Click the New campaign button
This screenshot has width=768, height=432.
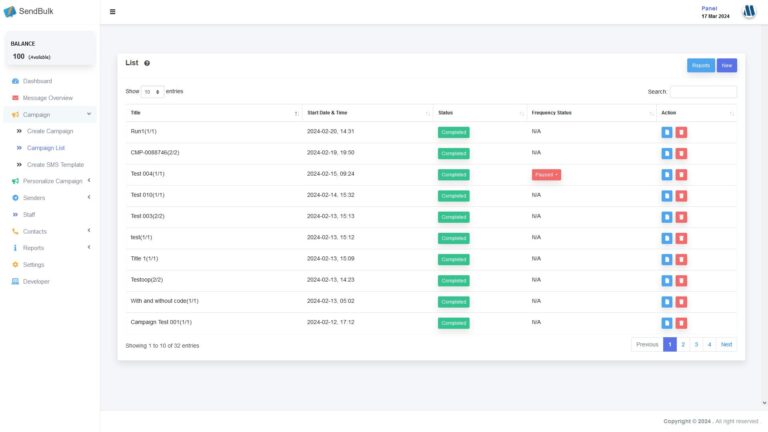(x=726, y=65)
